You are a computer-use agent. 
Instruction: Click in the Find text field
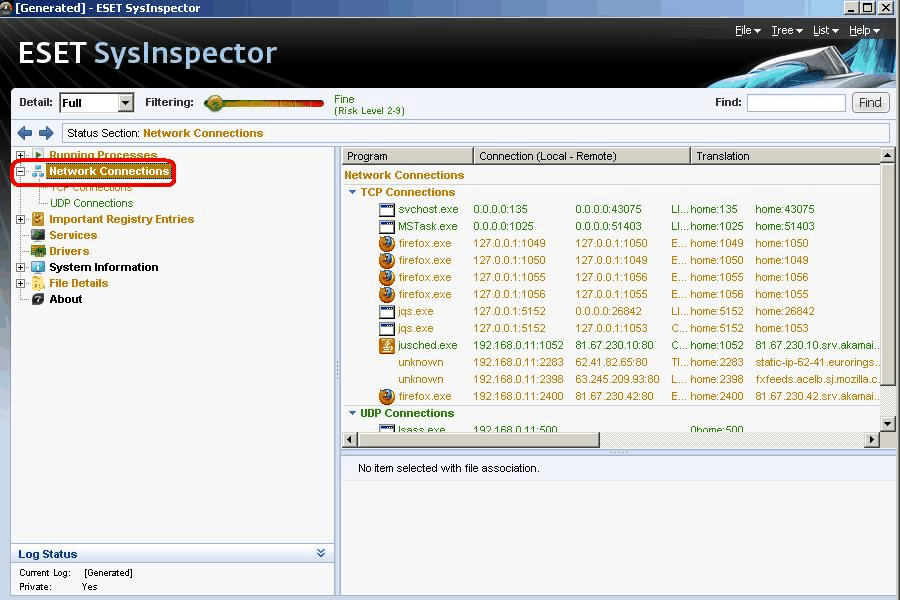(796, 103)
